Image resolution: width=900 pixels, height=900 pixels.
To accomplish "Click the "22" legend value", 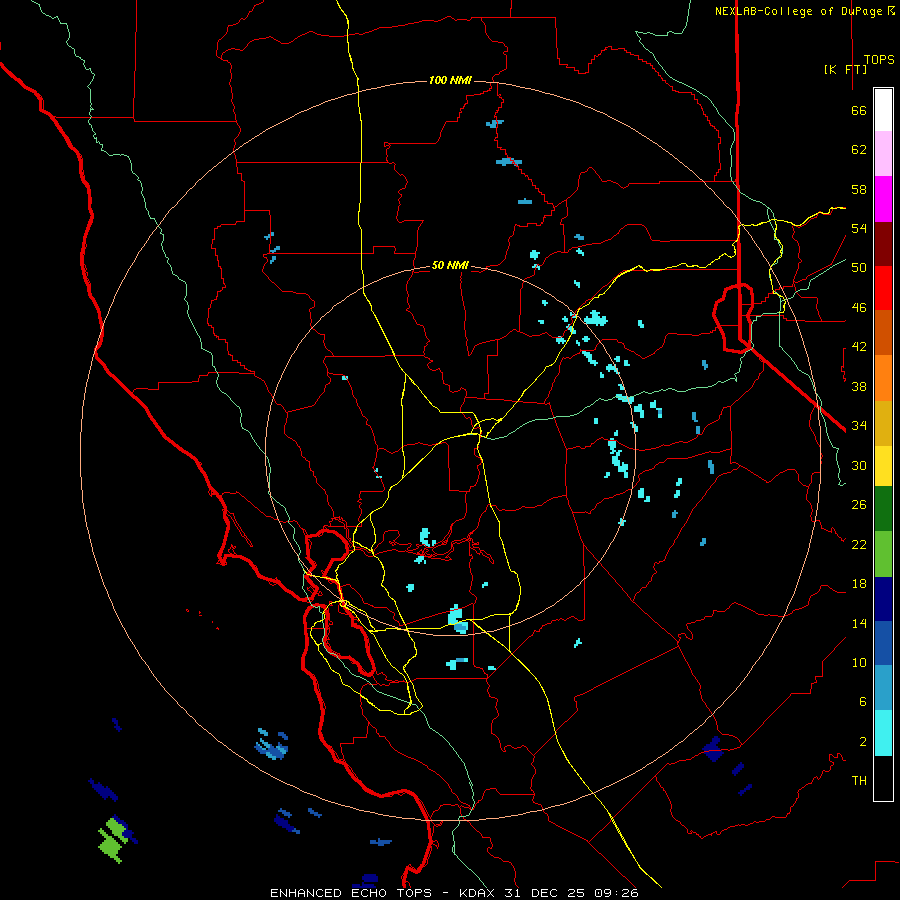I will pos(859,544).
